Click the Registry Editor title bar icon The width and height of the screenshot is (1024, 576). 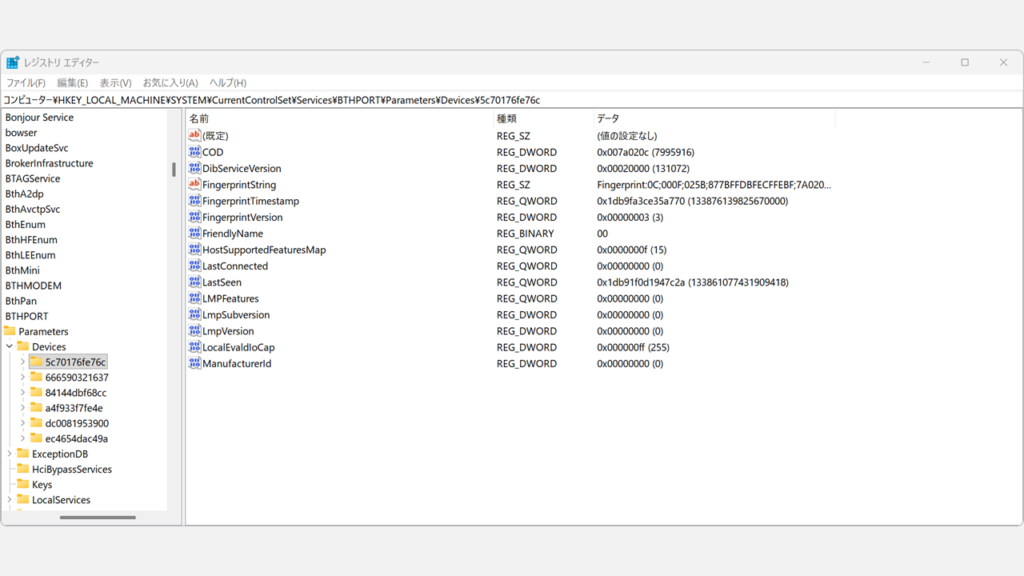pyautogui.click(x=14, y=61)
